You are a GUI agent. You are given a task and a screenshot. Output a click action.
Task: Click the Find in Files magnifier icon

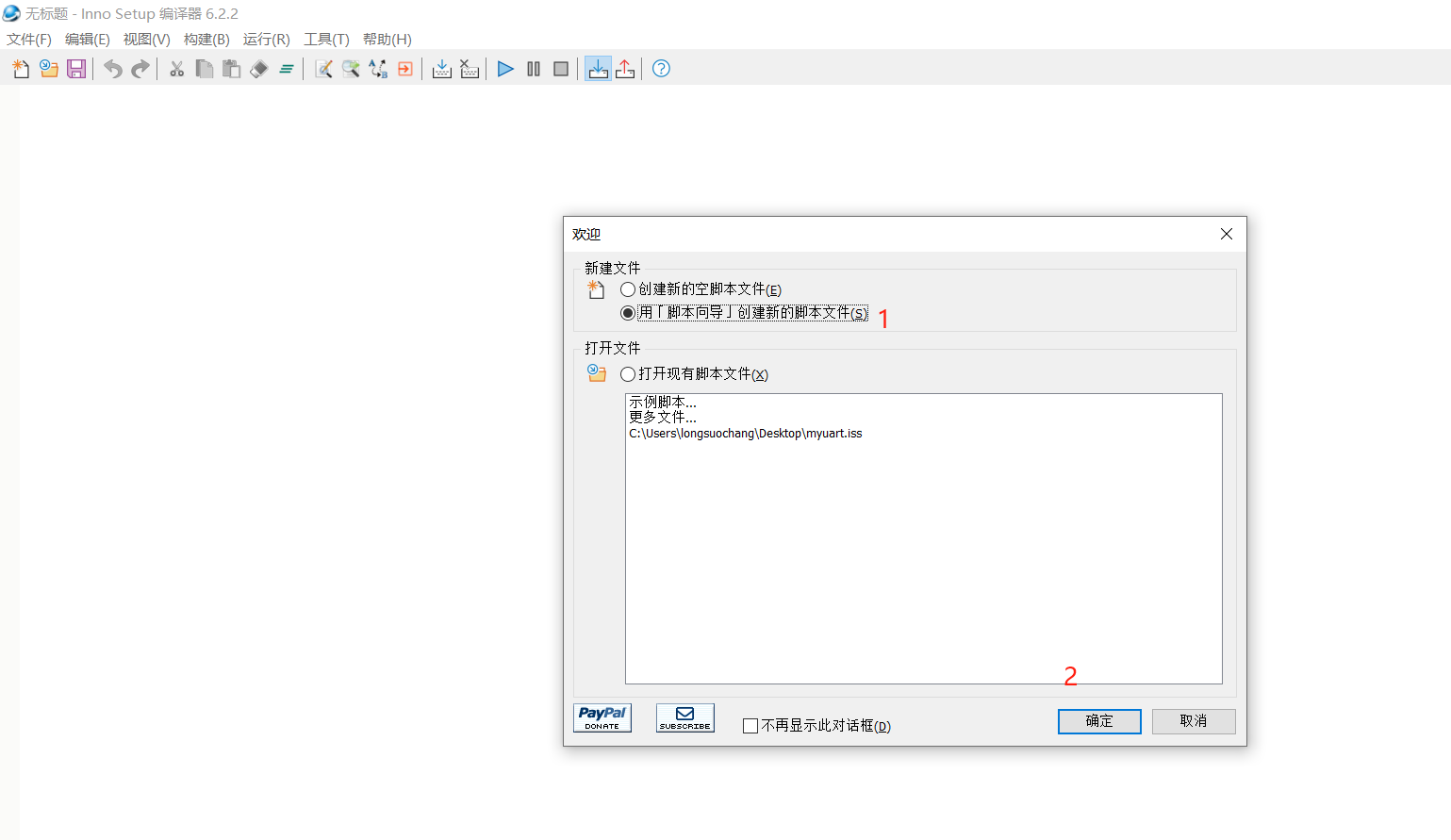pos(351,69)
